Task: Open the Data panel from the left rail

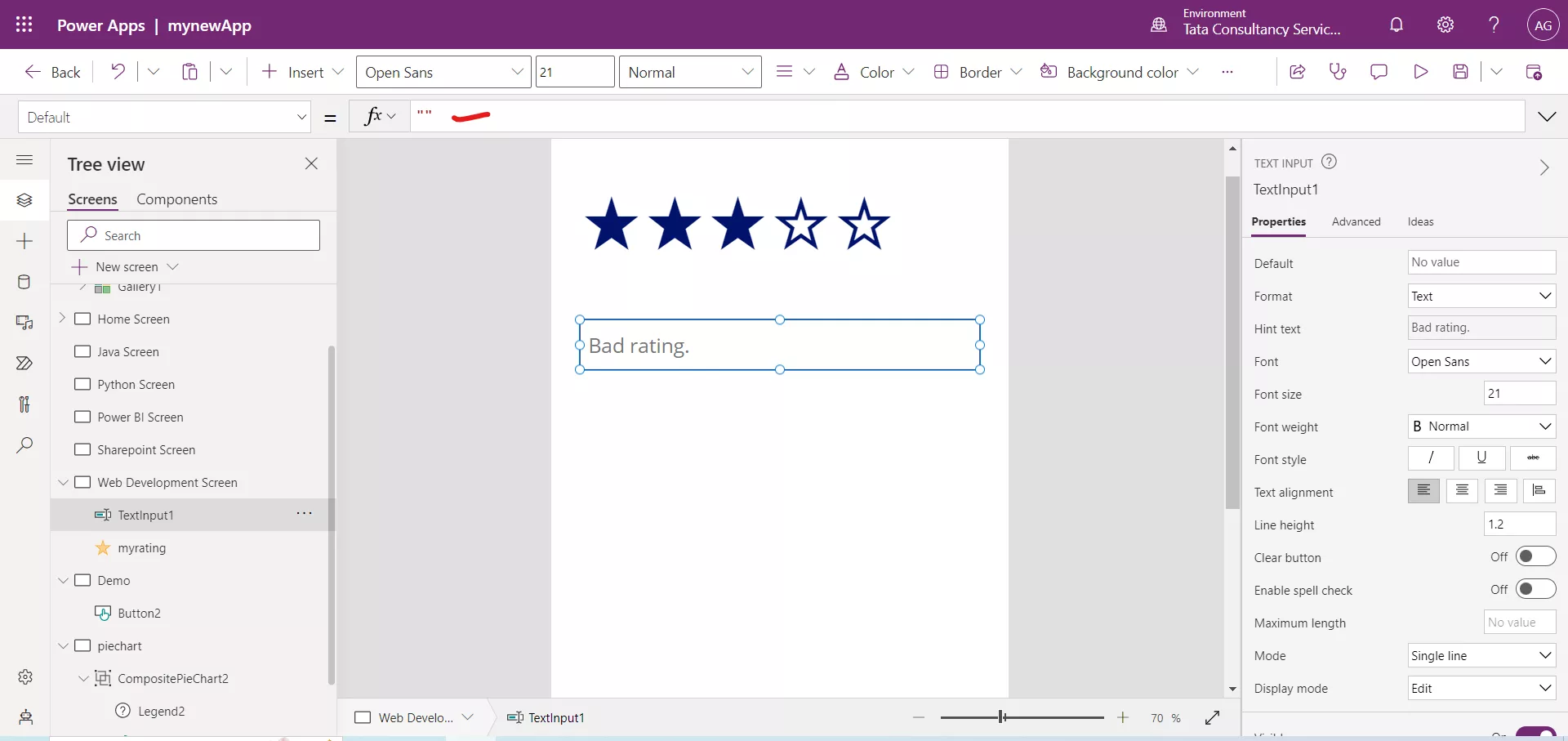Action: [x=24, y=282]
